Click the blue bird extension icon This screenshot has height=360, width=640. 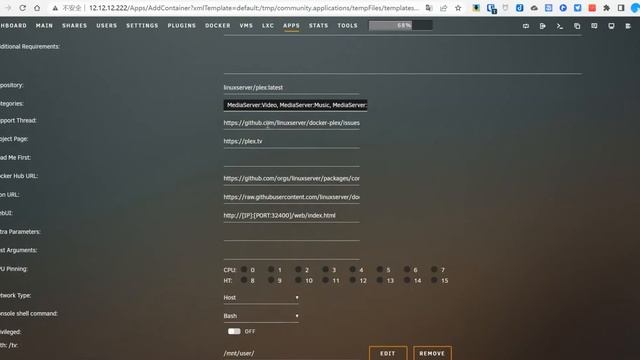click(x=578, y=8)
